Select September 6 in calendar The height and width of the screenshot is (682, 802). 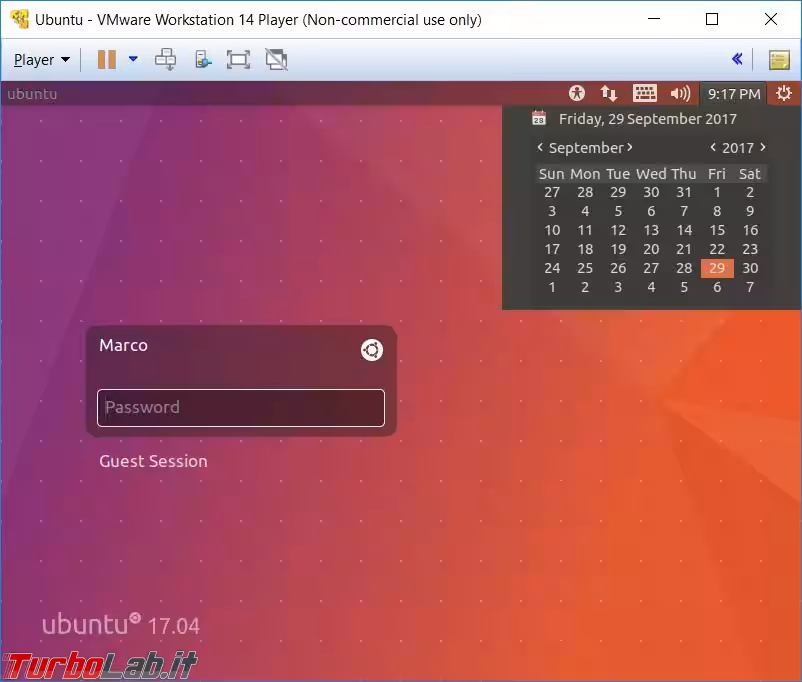coord(651,211)
